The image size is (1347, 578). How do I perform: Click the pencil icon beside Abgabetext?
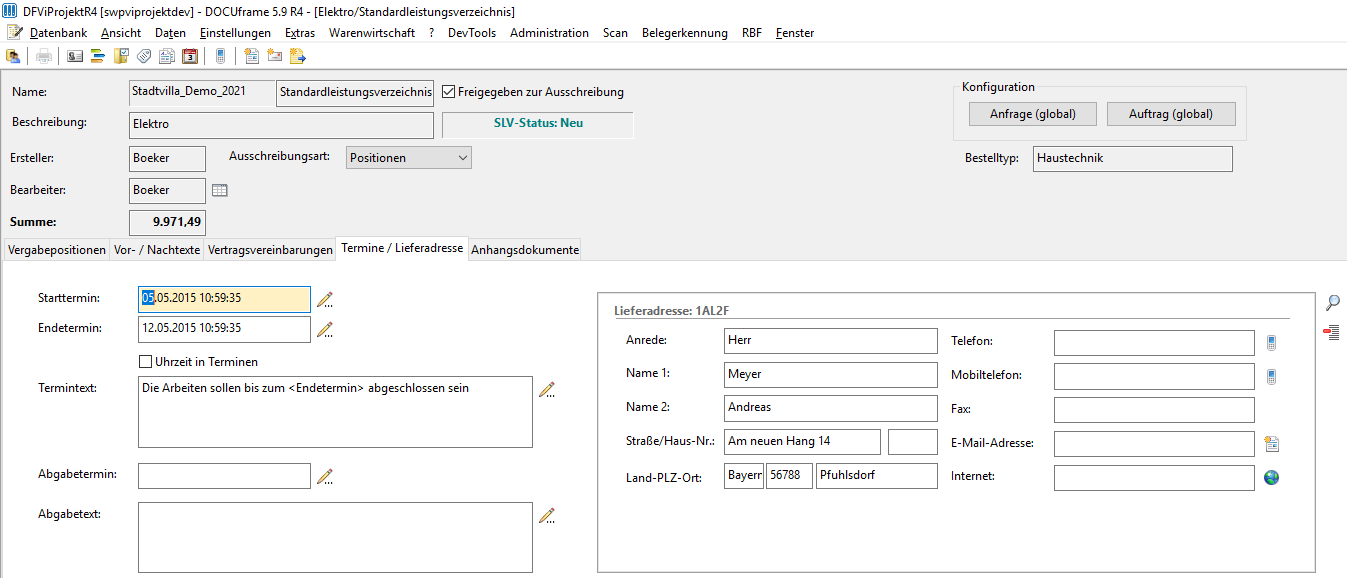tap(546, 516)
